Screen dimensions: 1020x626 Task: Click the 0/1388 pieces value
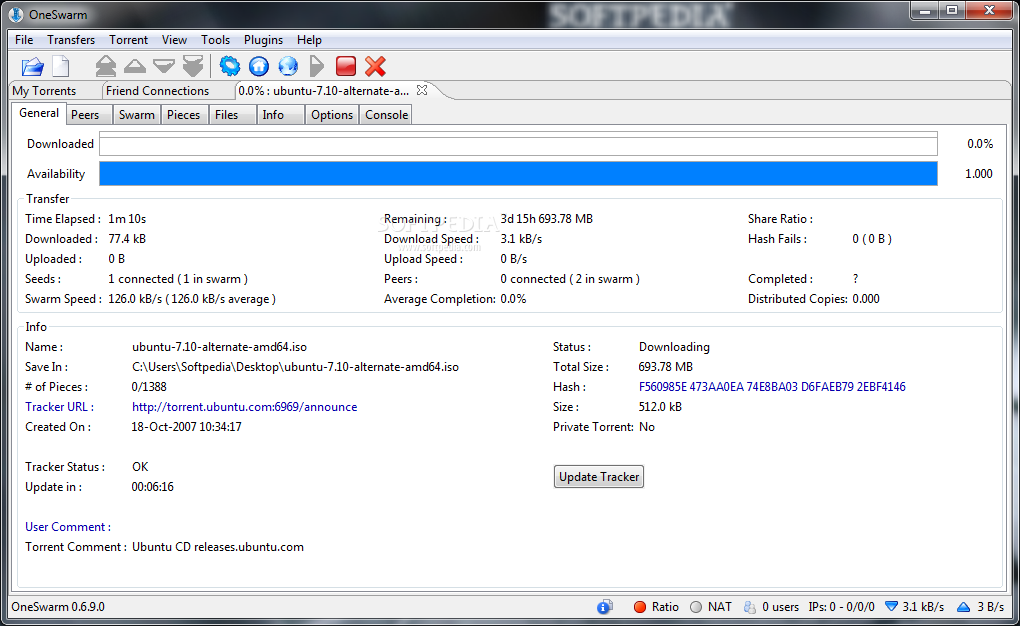pos(149,387)
